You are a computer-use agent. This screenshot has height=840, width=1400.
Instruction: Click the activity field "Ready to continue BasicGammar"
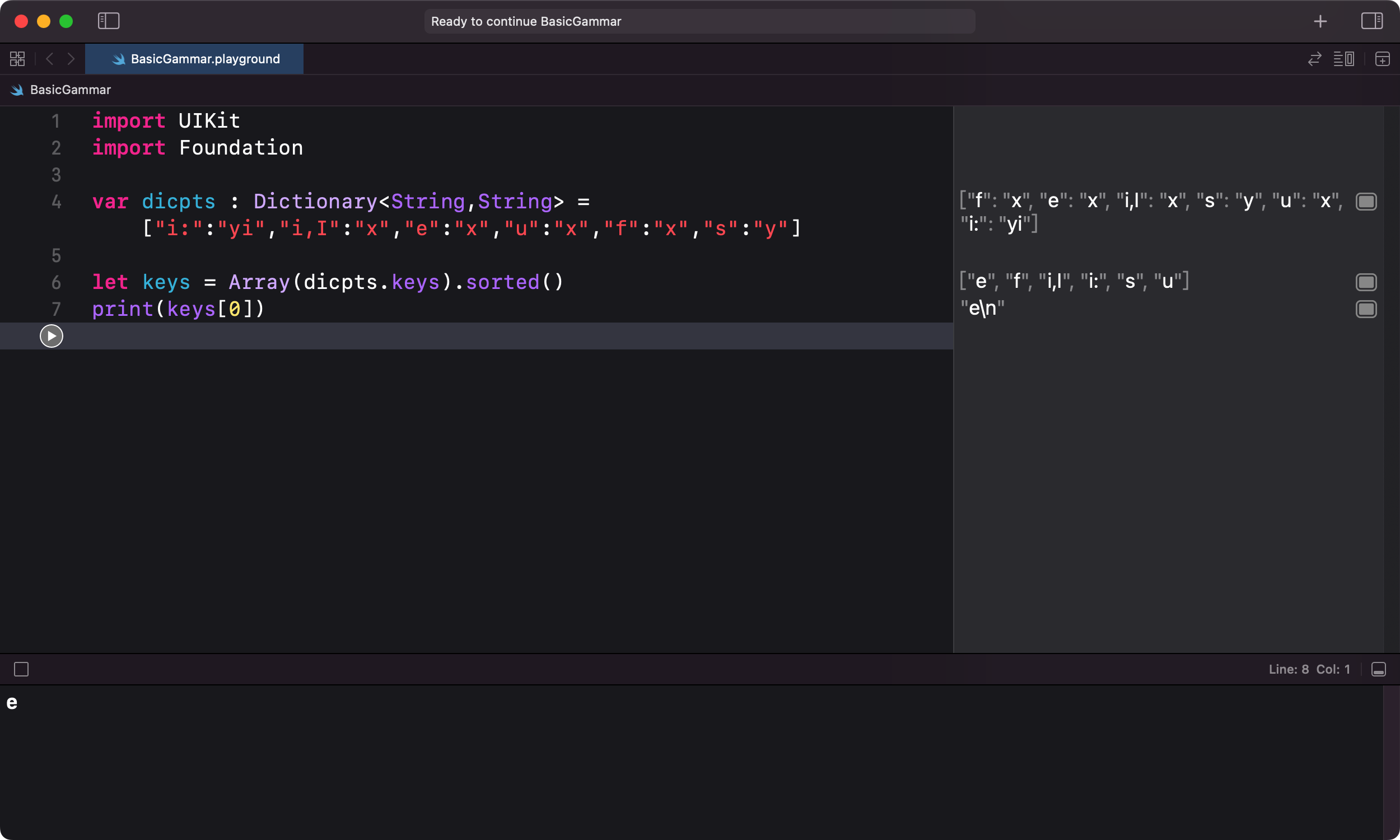[x=699, y=21]
